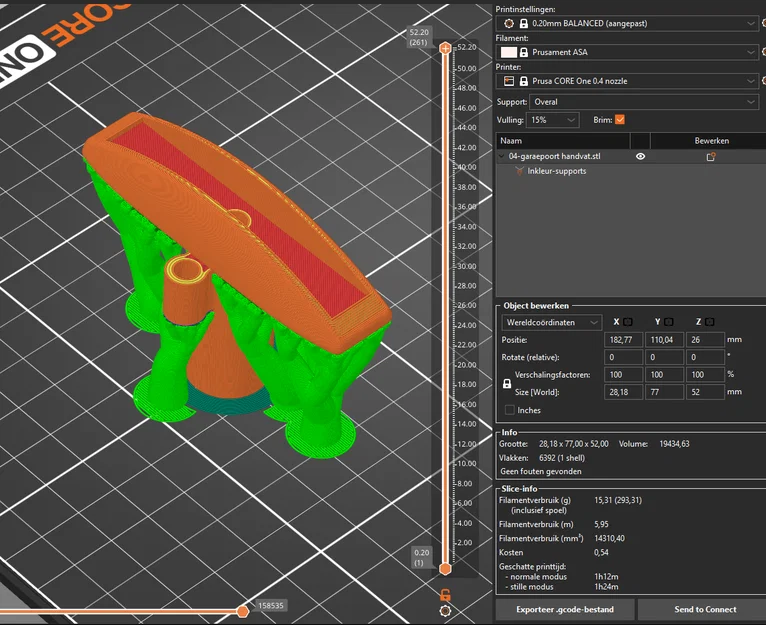Click the Volume value 19434,63
The width and height of the screenshot is (766, 625).
coord(674,444)
